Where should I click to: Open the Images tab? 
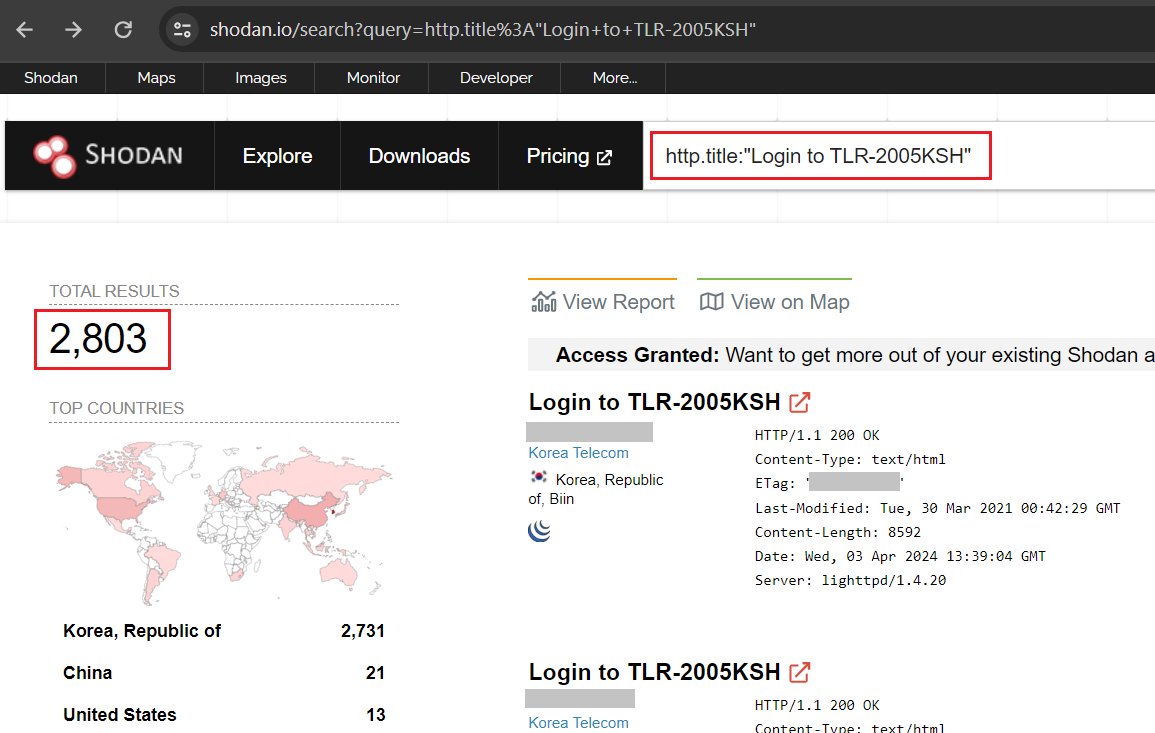[x=261, y=77]
